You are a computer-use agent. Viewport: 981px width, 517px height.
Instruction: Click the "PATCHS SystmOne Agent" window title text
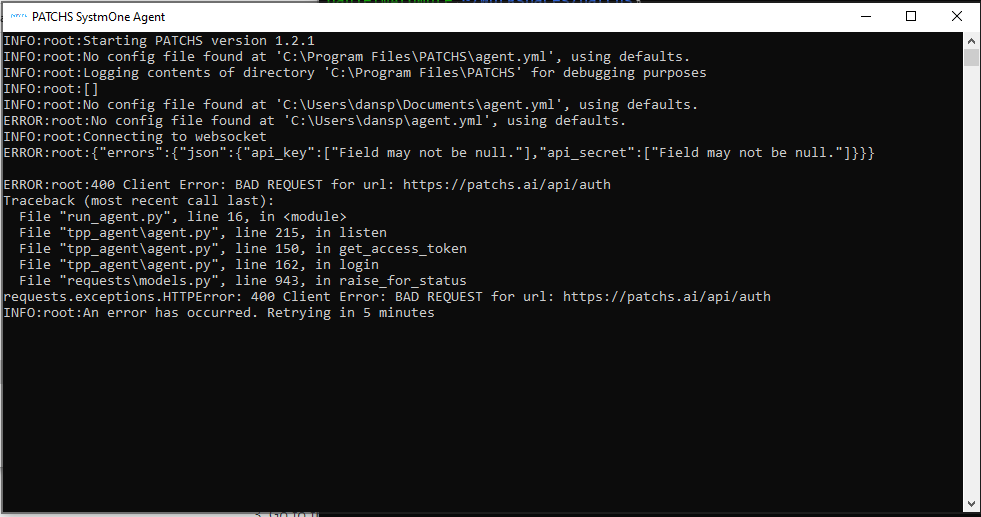click(98, 17)
